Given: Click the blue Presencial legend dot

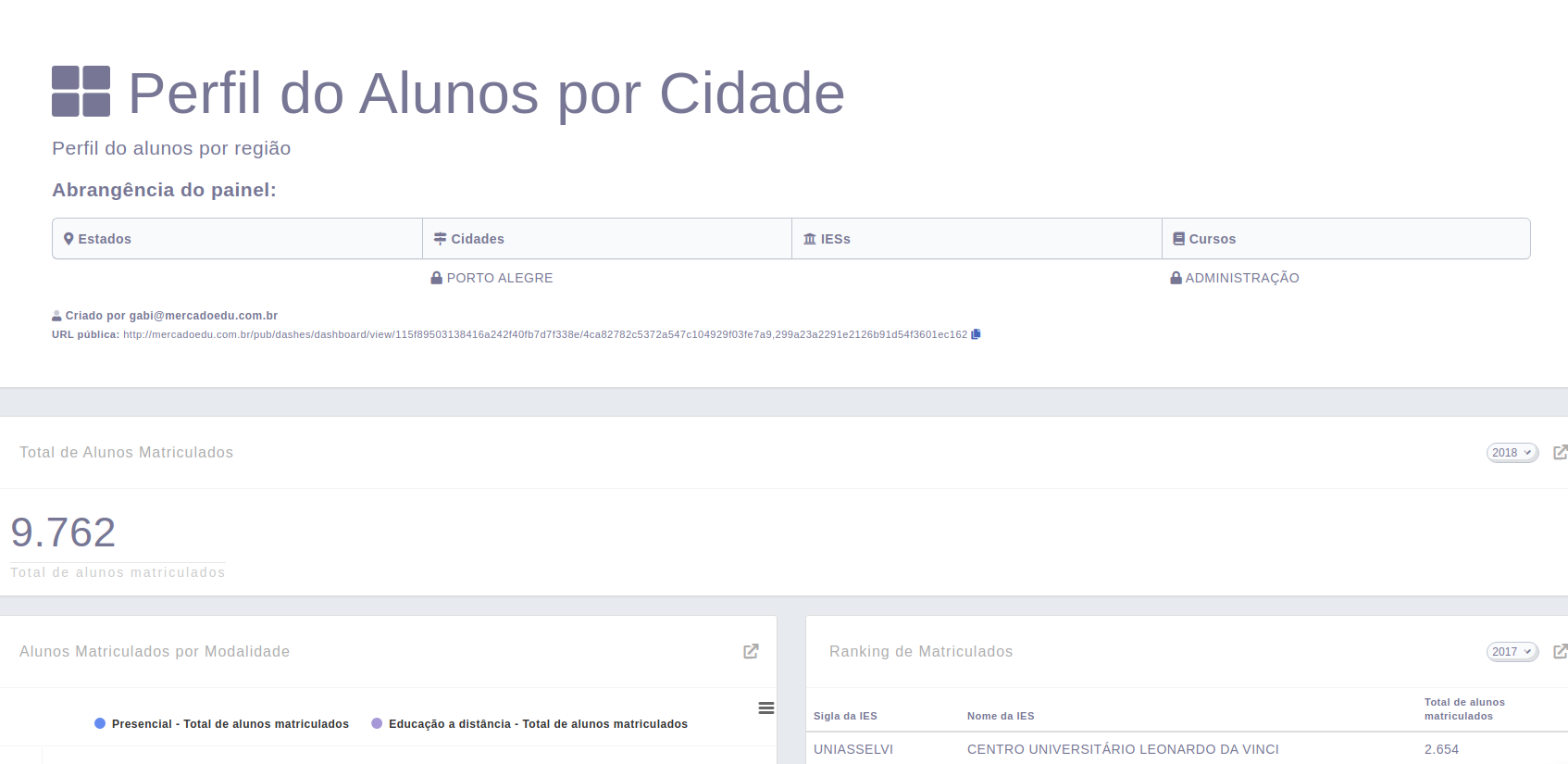Looking at the screenshot, I should pos(100,723).
